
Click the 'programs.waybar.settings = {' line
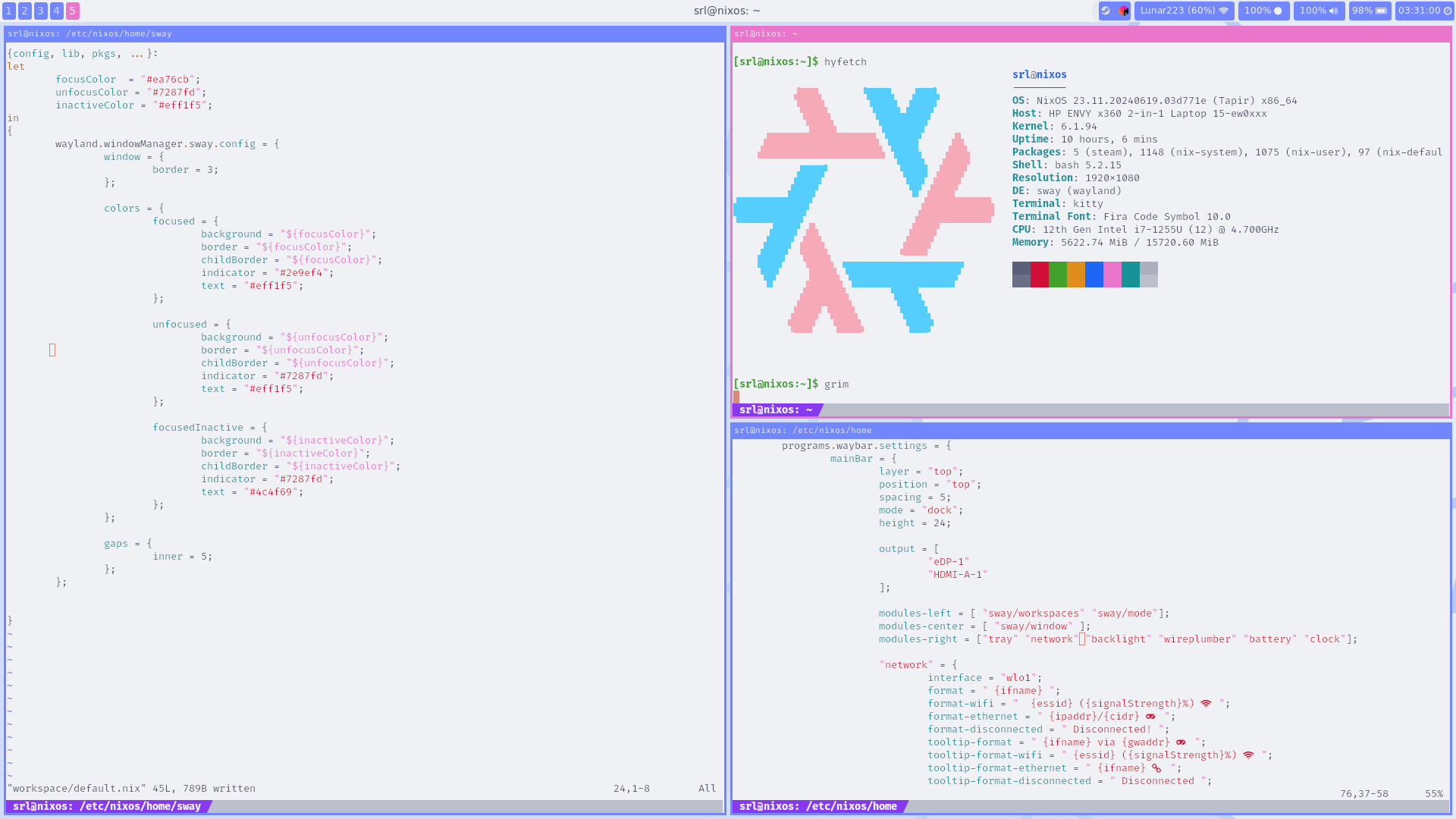click(867, 445)
